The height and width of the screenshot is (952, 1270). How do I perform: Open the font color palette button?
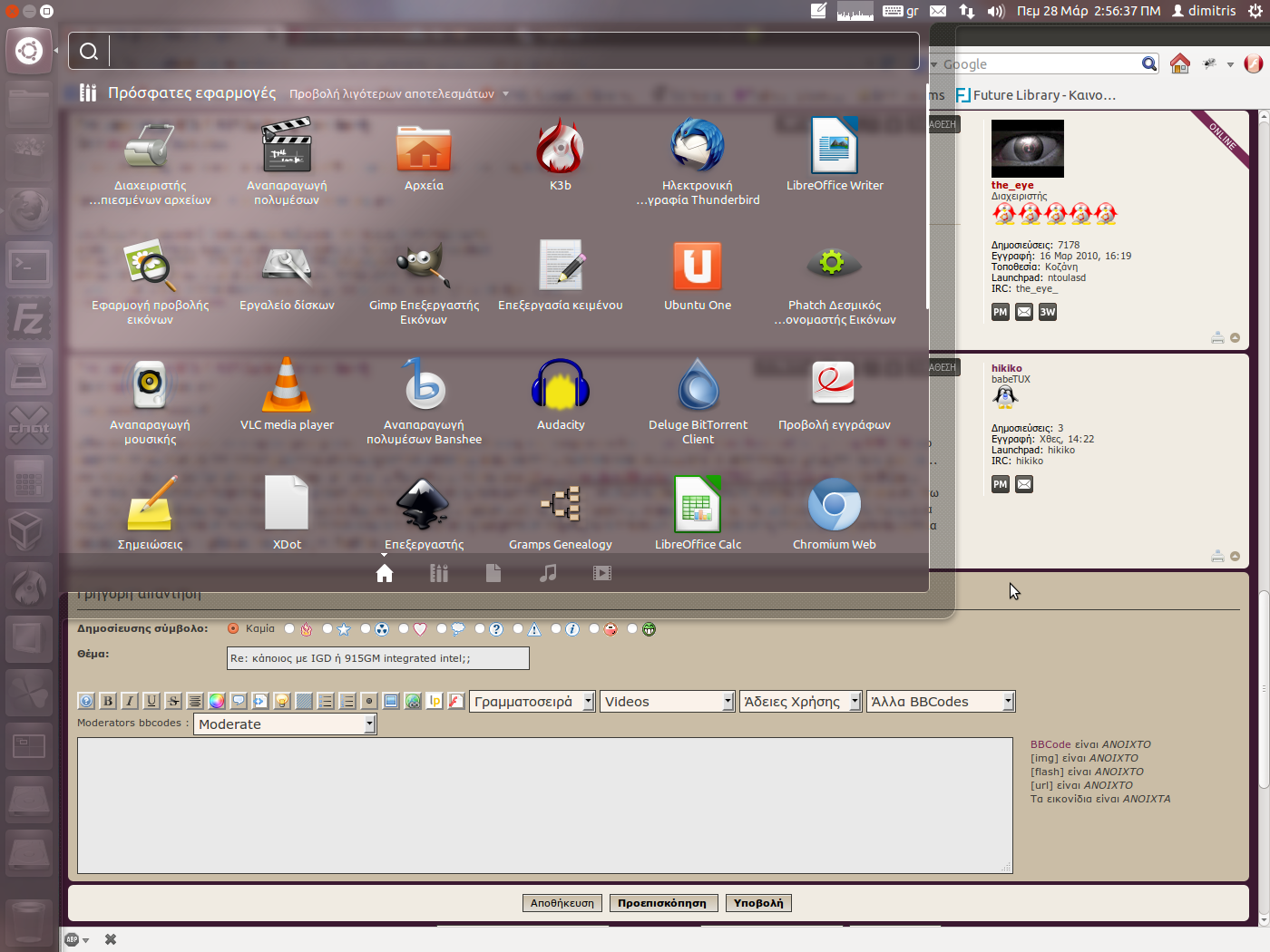tap(217, 701)
